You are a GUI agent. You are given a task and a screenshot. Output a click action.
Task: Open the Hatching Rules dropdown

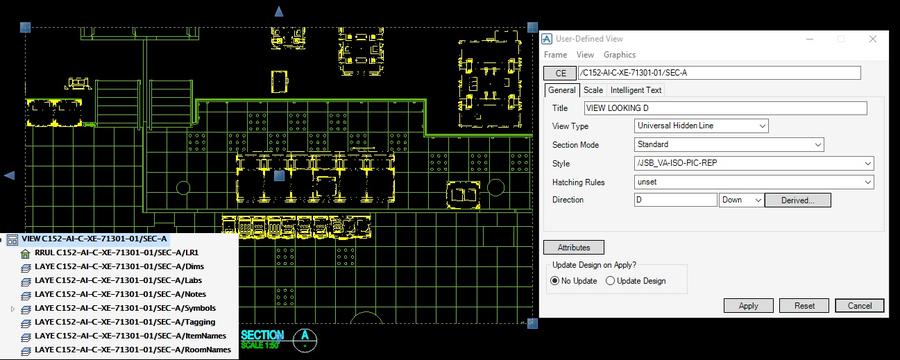coord(754,182)
